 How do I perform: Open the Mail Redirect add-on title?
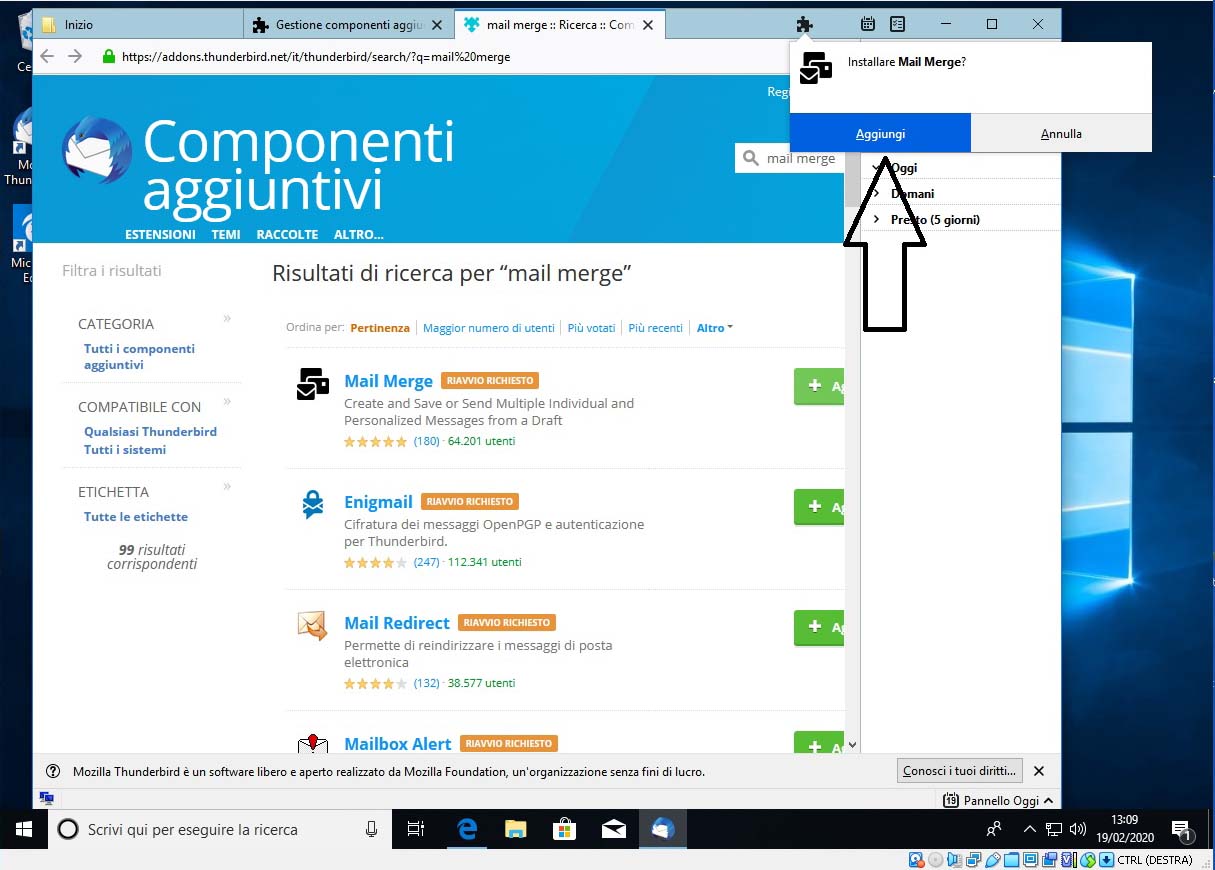click(397, 623)
